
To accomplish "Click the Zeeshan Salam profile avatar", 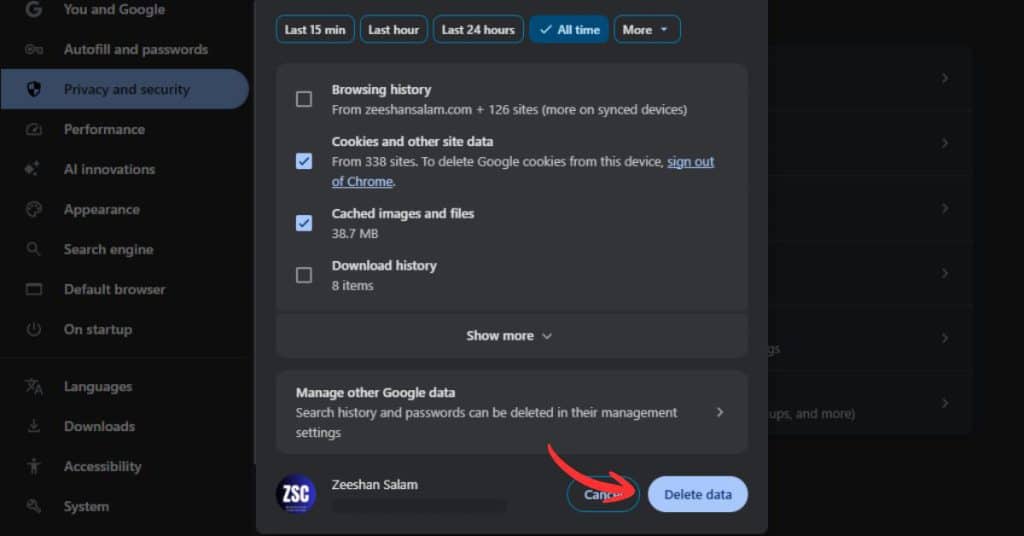I will [x=296, y=494].
